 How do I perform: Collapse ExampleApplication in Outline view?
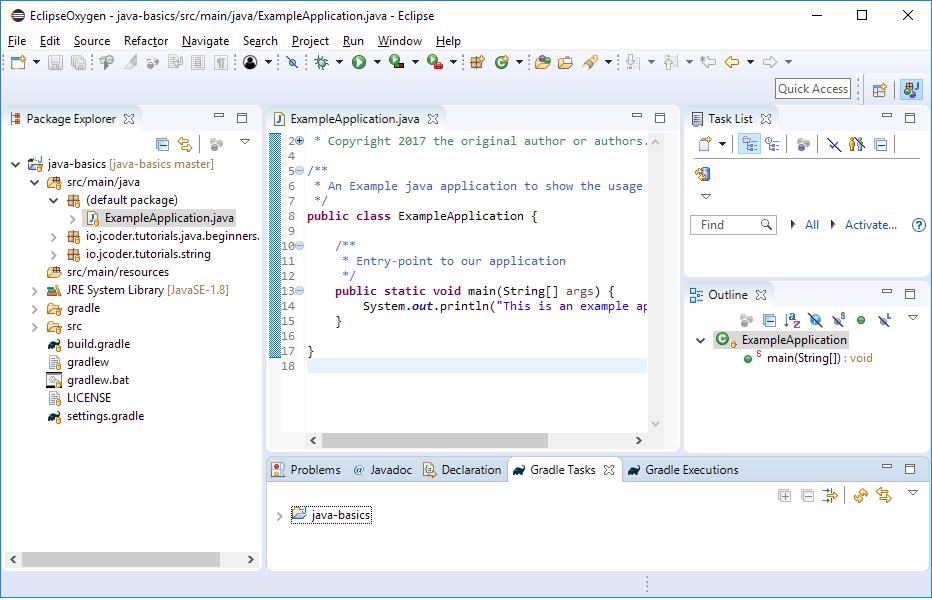[700, 341]
